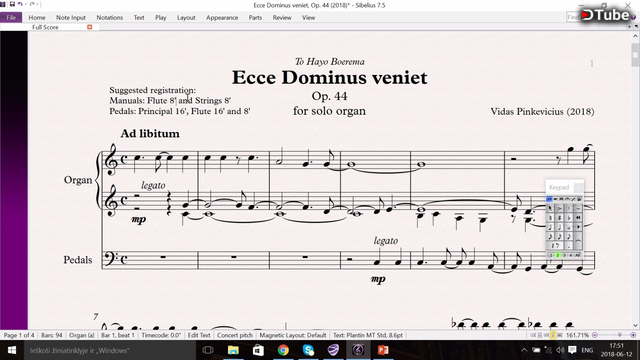Open the Play ribbon tab
The image size is (640, 360).
tap(160, 18)
